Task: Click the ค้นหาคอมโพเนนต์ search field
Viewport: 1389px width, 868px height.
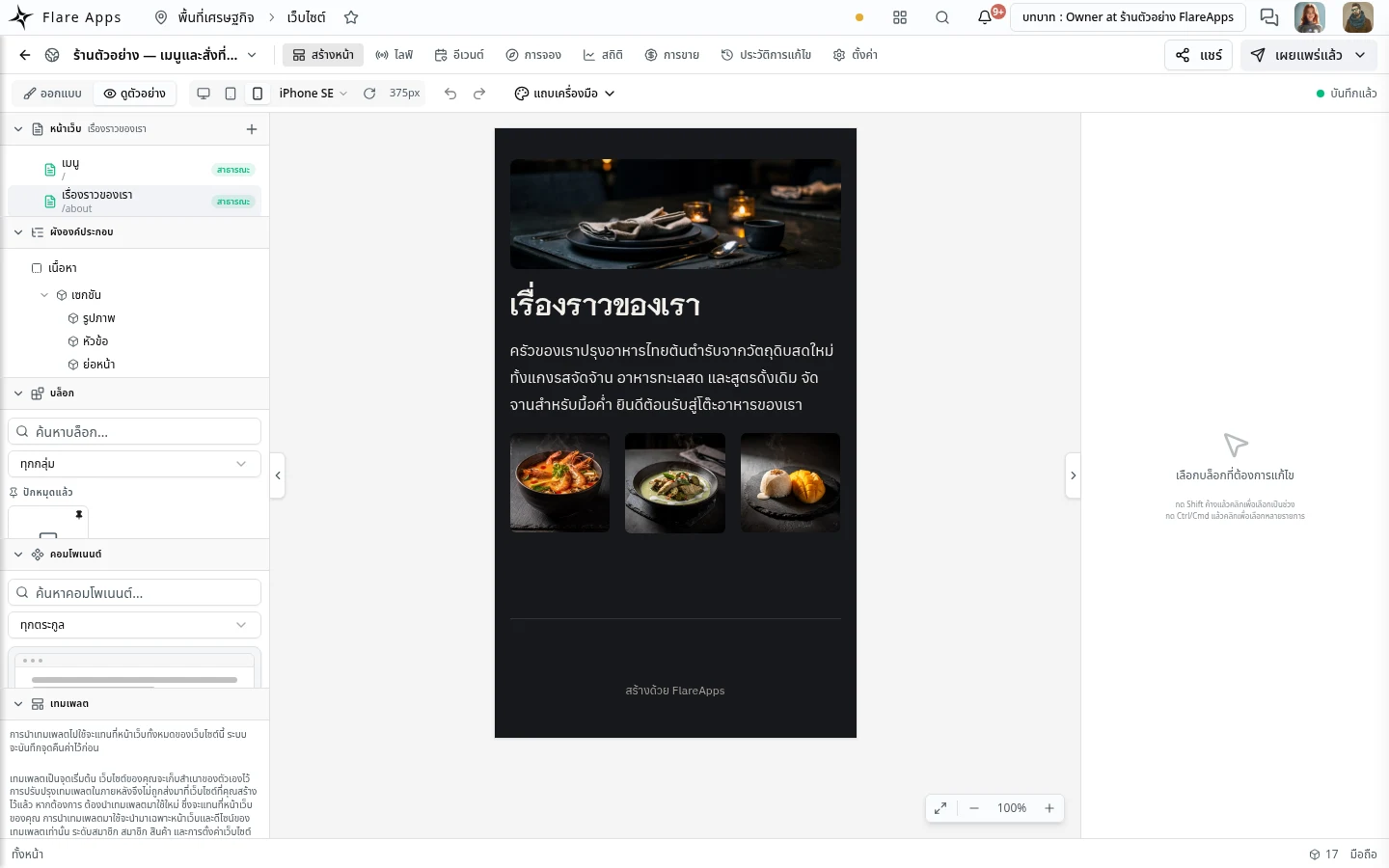Action: pyautogui.click(x=134, y=592)
